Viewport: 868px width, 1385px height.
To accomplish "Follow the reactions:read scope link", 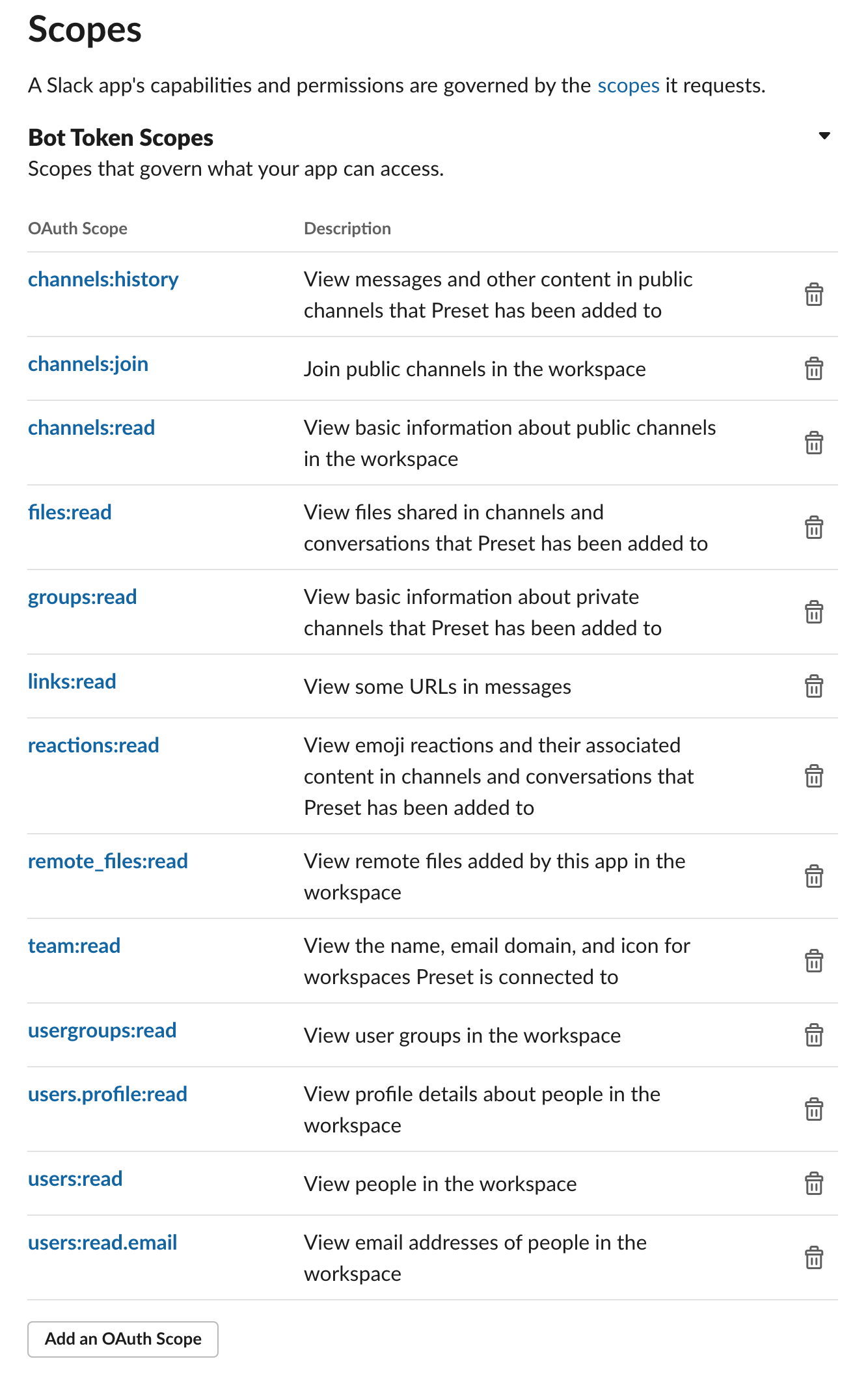I will point(93,745).
